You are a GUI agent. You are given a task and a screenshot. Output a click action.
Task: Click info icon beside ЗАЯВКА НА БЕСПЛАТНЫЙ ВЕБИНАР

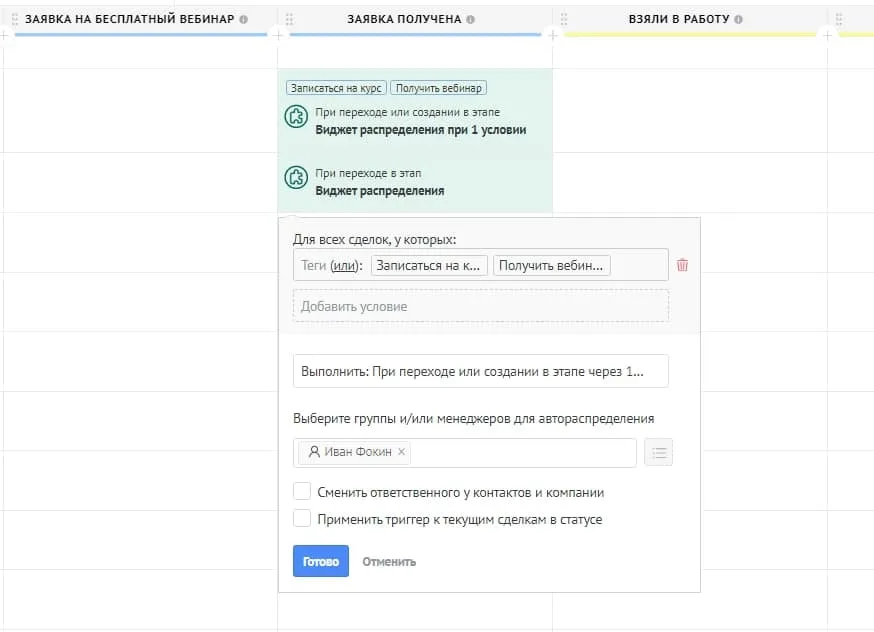[x=243, y=20]
